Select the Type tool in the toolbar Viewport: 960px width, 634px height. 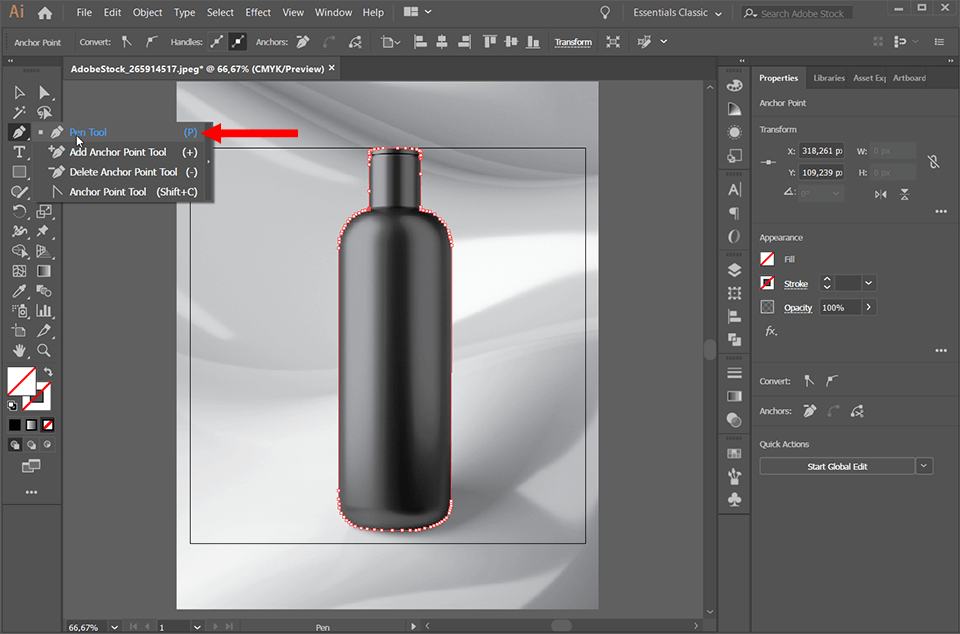[18, 152]
